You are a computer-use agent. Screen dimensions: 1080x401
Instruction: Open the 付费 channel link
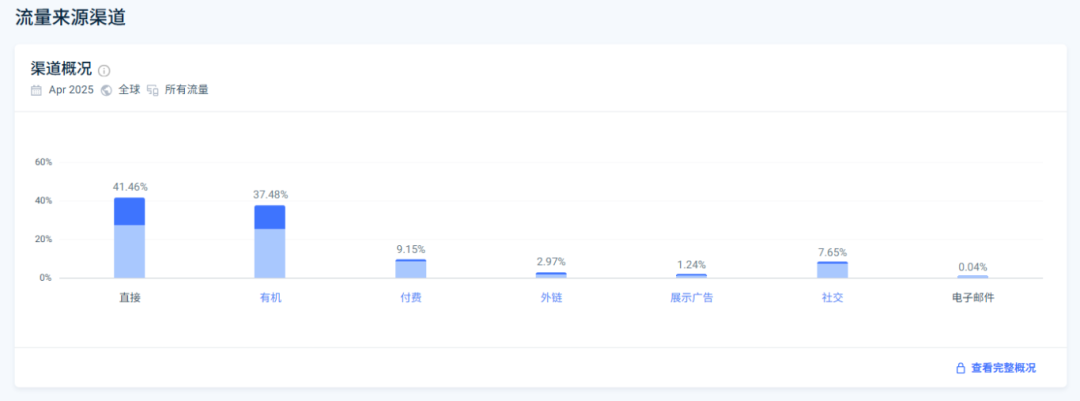click(x=411, y=298)
